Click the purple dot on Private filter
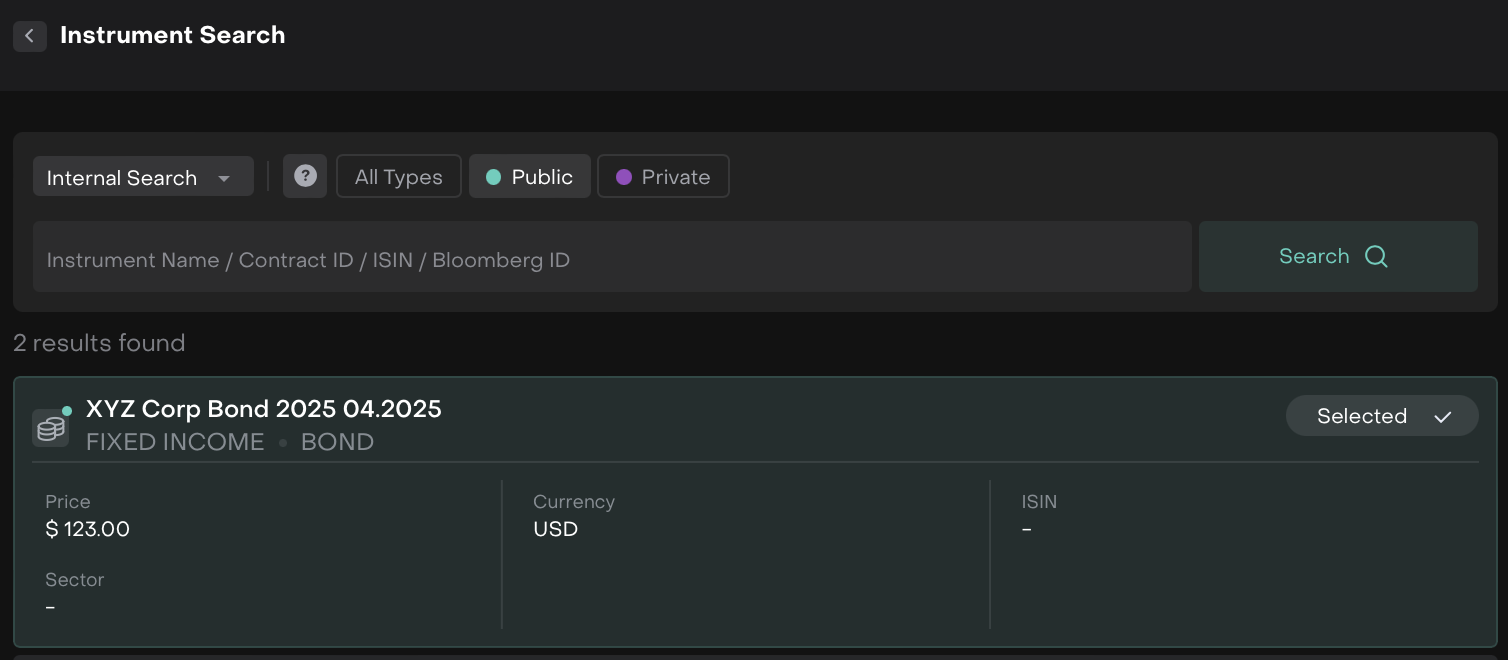1508x660 pixels. [624, 177]
